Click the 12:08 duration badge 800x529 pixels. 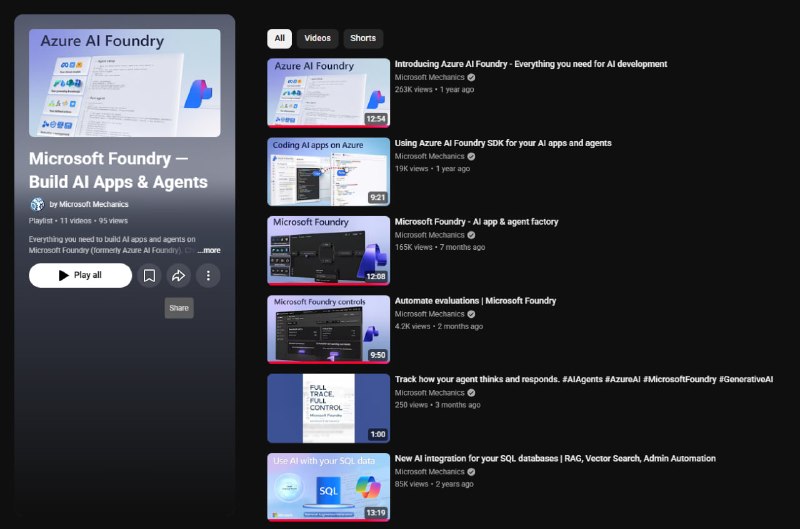point(376,276)
